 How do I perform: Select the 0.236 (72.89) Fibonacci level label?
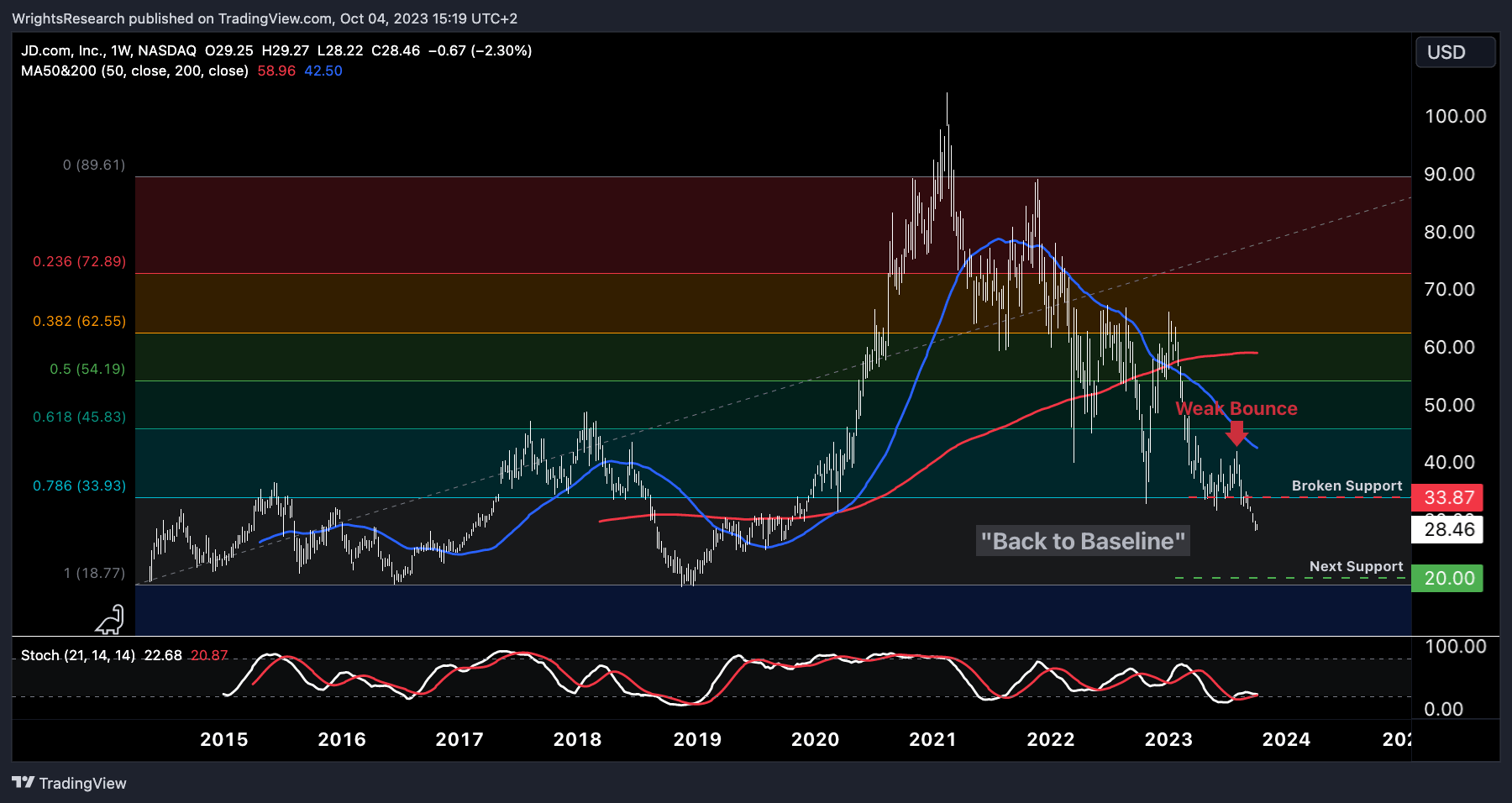79,261
